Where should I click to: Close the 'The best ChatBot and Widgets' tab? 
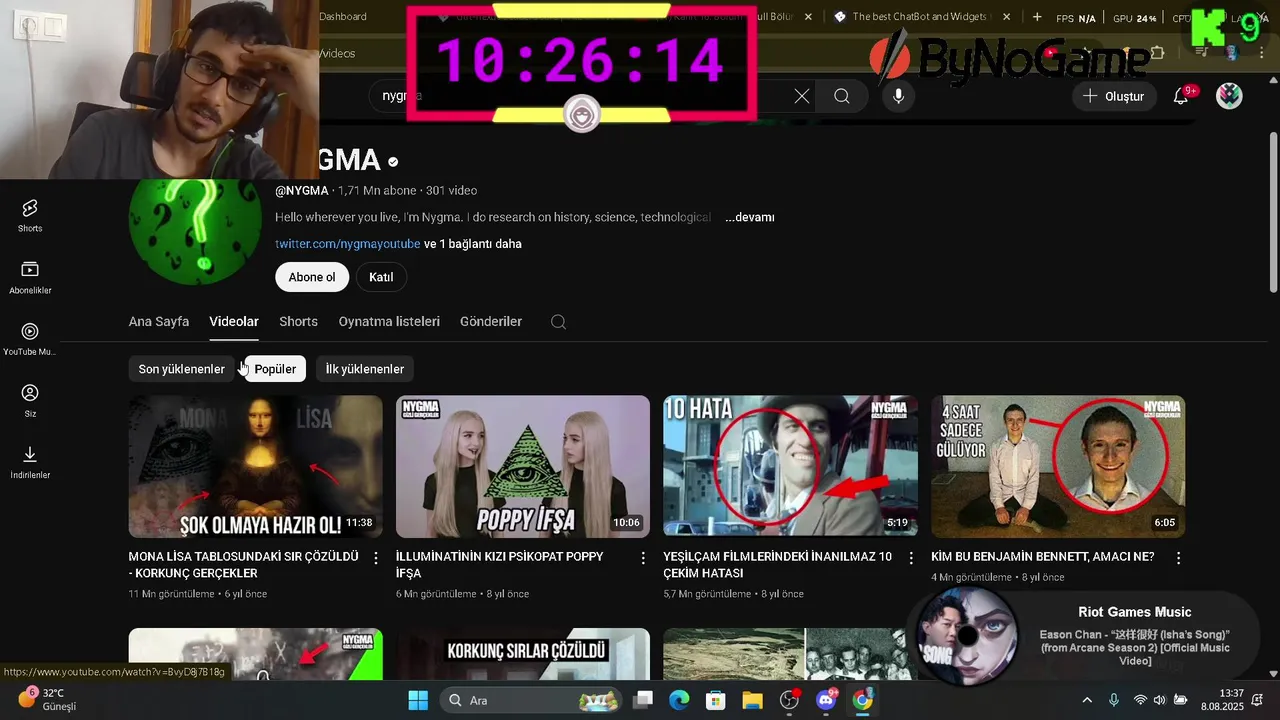click(1006, 17)
